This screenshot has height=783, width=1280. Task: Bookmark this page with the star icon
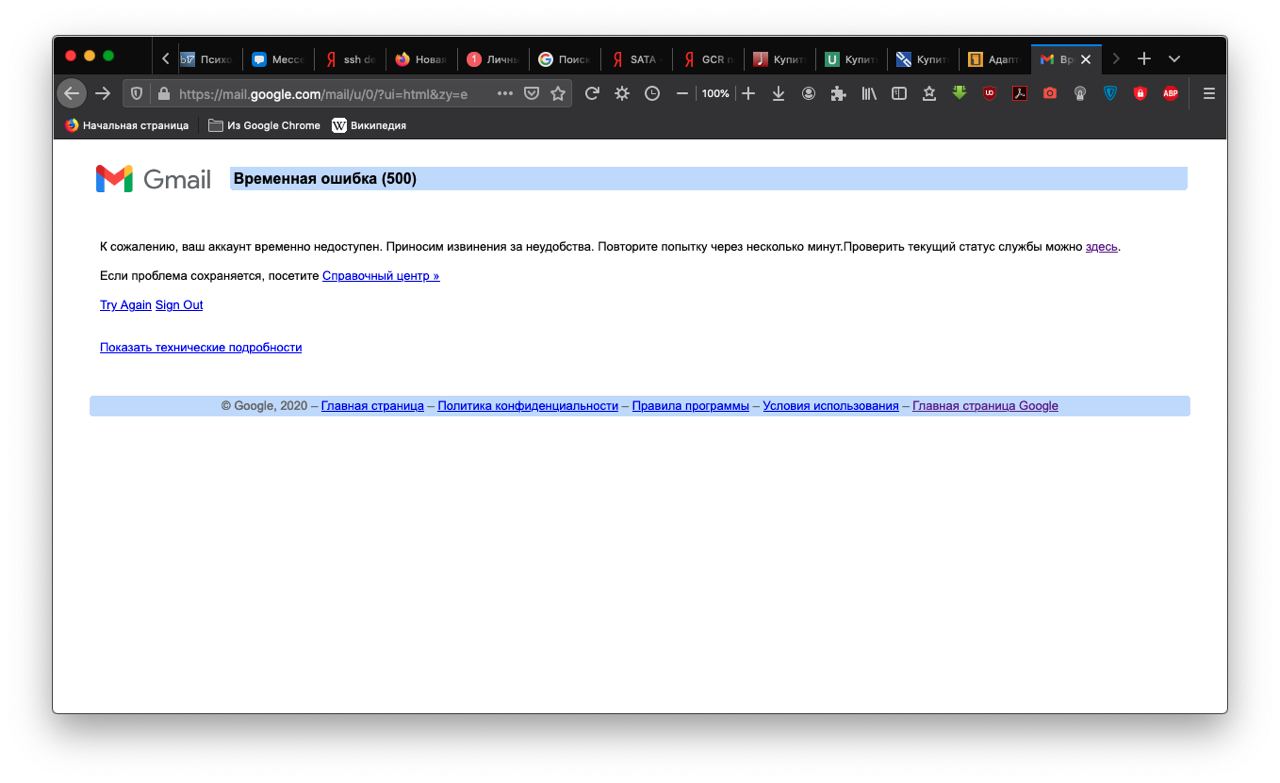point(558,93)
